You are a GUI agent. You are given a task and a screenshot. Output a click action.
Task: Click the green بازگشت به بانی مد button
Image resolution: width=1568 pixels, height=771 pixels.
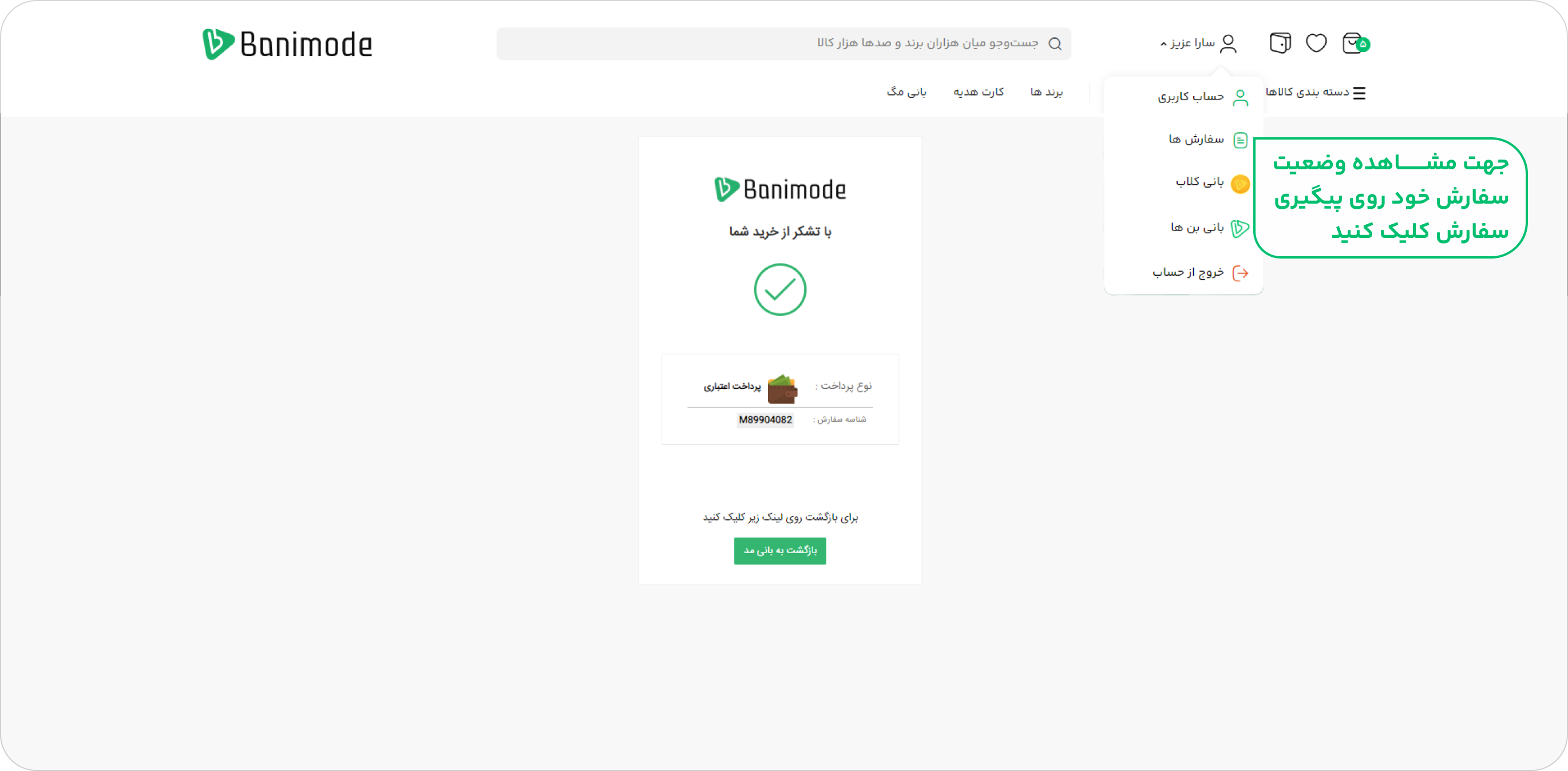pos(780,551)
